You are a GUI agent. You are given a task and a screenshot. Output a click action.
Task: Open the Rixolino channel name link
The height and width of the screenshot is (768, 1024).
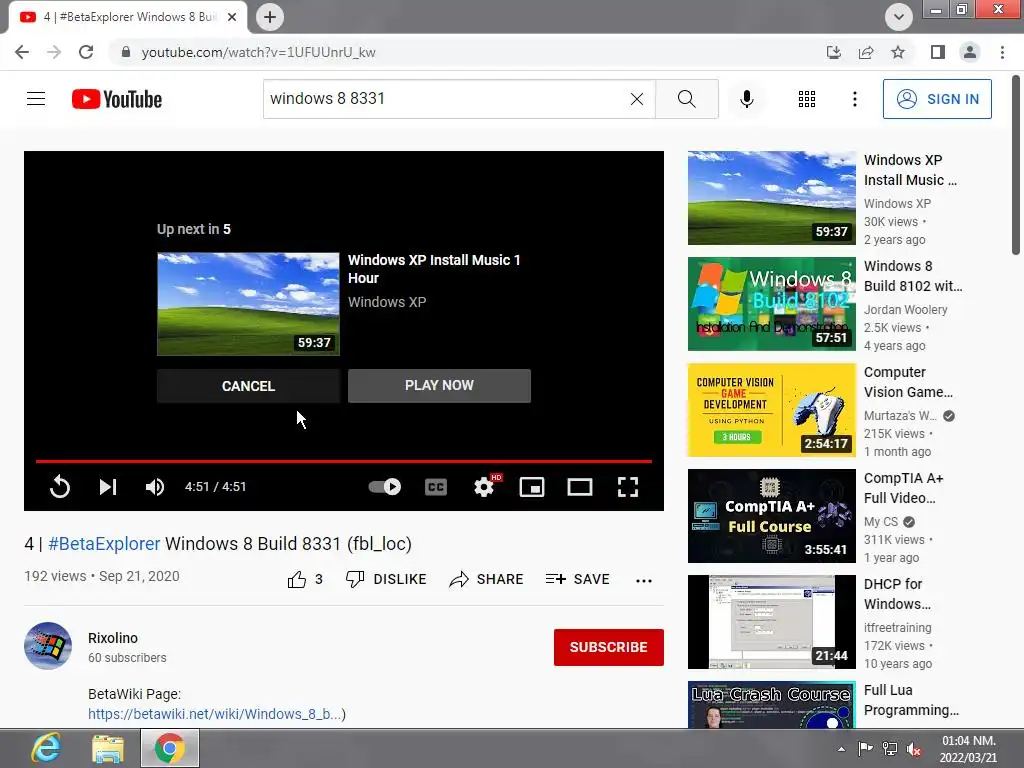coord(113,638)
